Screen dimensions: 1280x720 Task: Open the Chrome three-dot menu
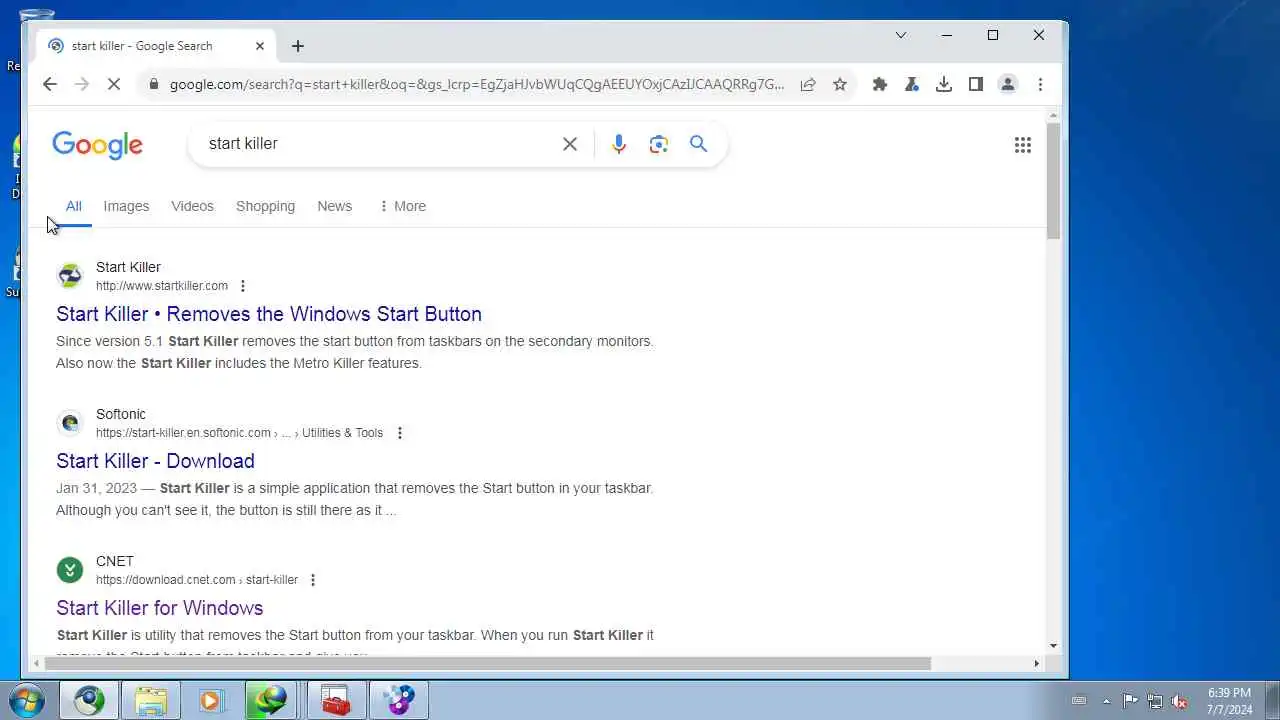click(1040, 85)
